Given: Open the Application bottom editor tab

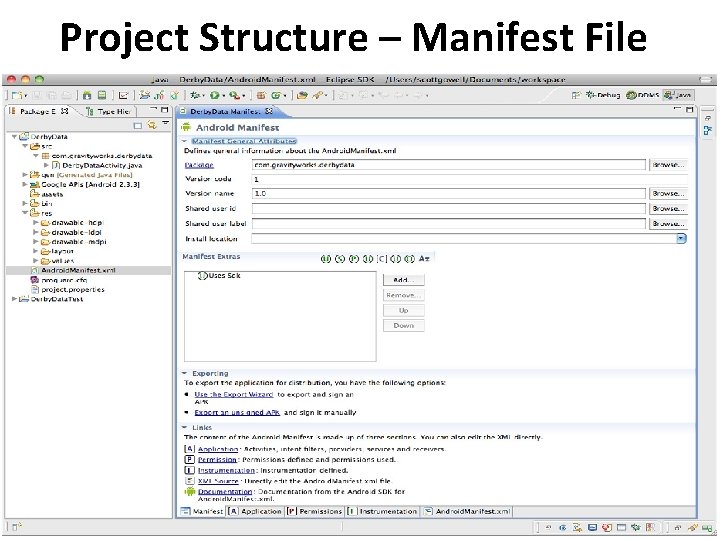Looking at the screenshot, I should [255, 511].
